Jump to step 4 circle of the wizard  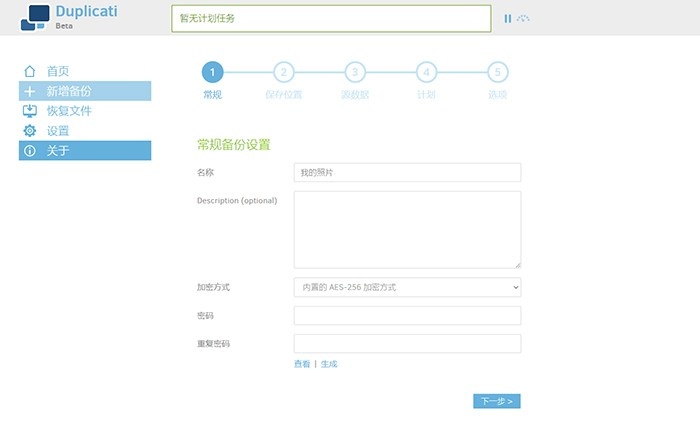pos(426,72)
